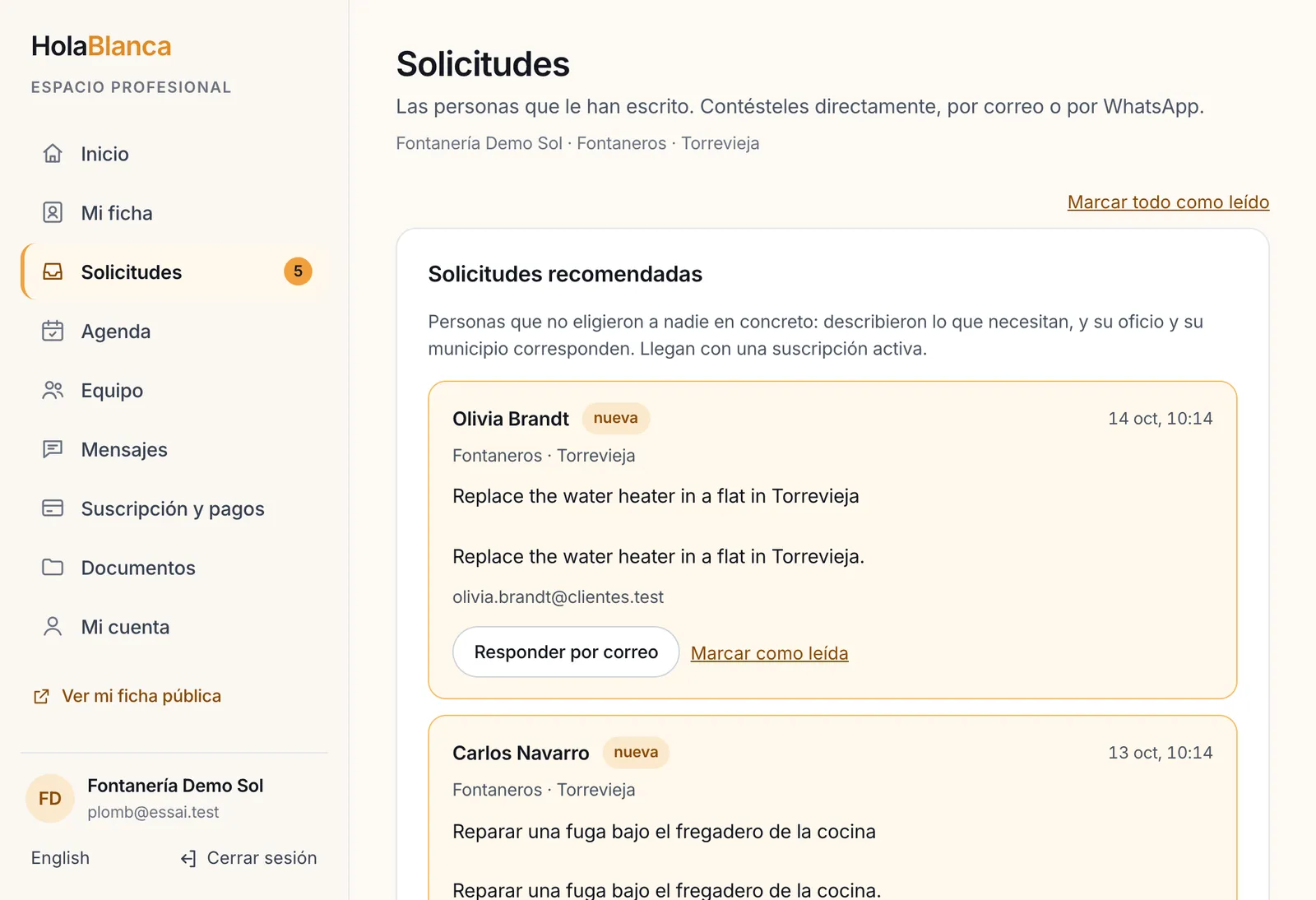Navigate to Equipo
1316x900 pixels.
pos(174,391)
